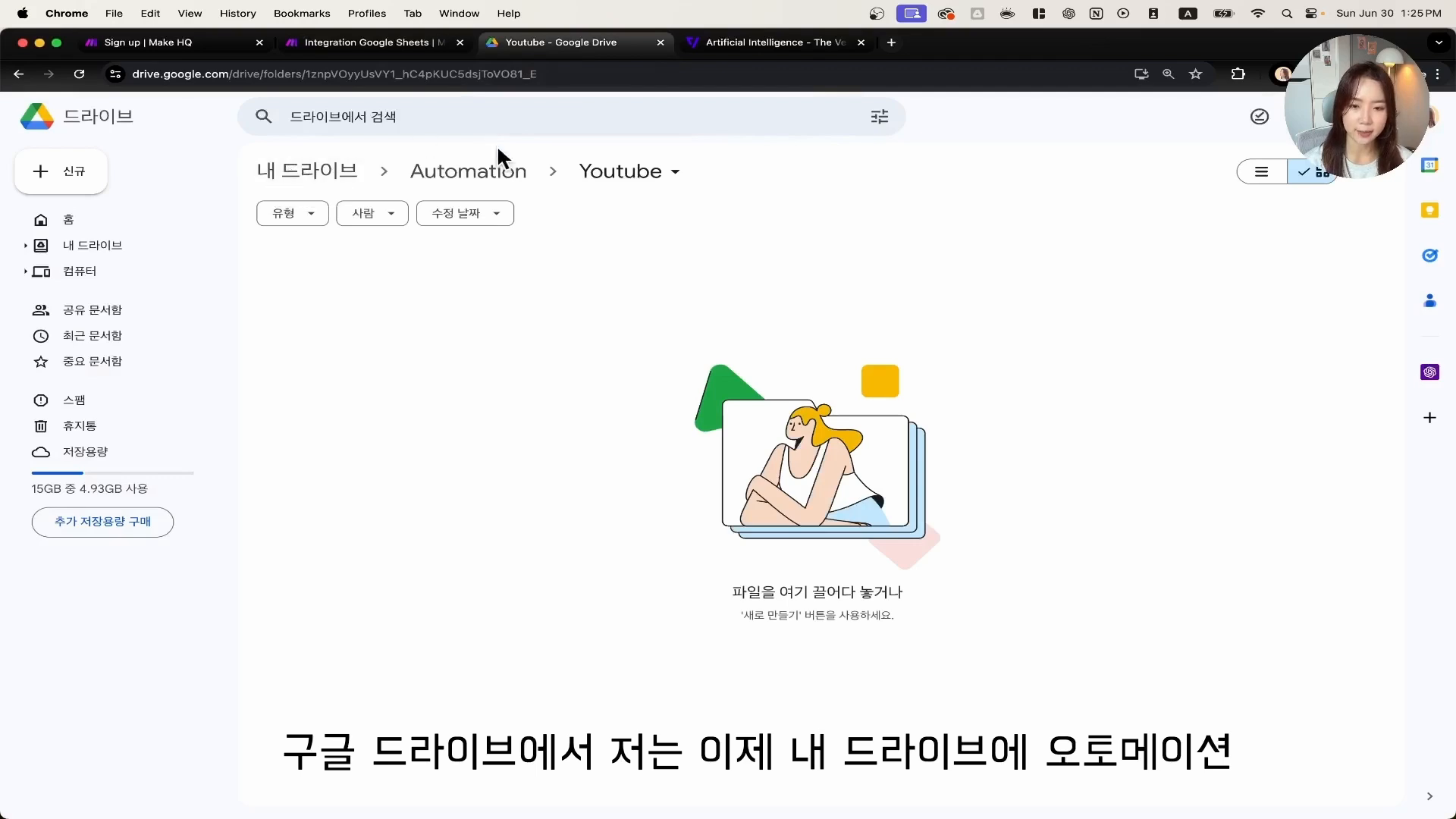
Task: Click storage usage progress bar
Action: tap(112, 473)
